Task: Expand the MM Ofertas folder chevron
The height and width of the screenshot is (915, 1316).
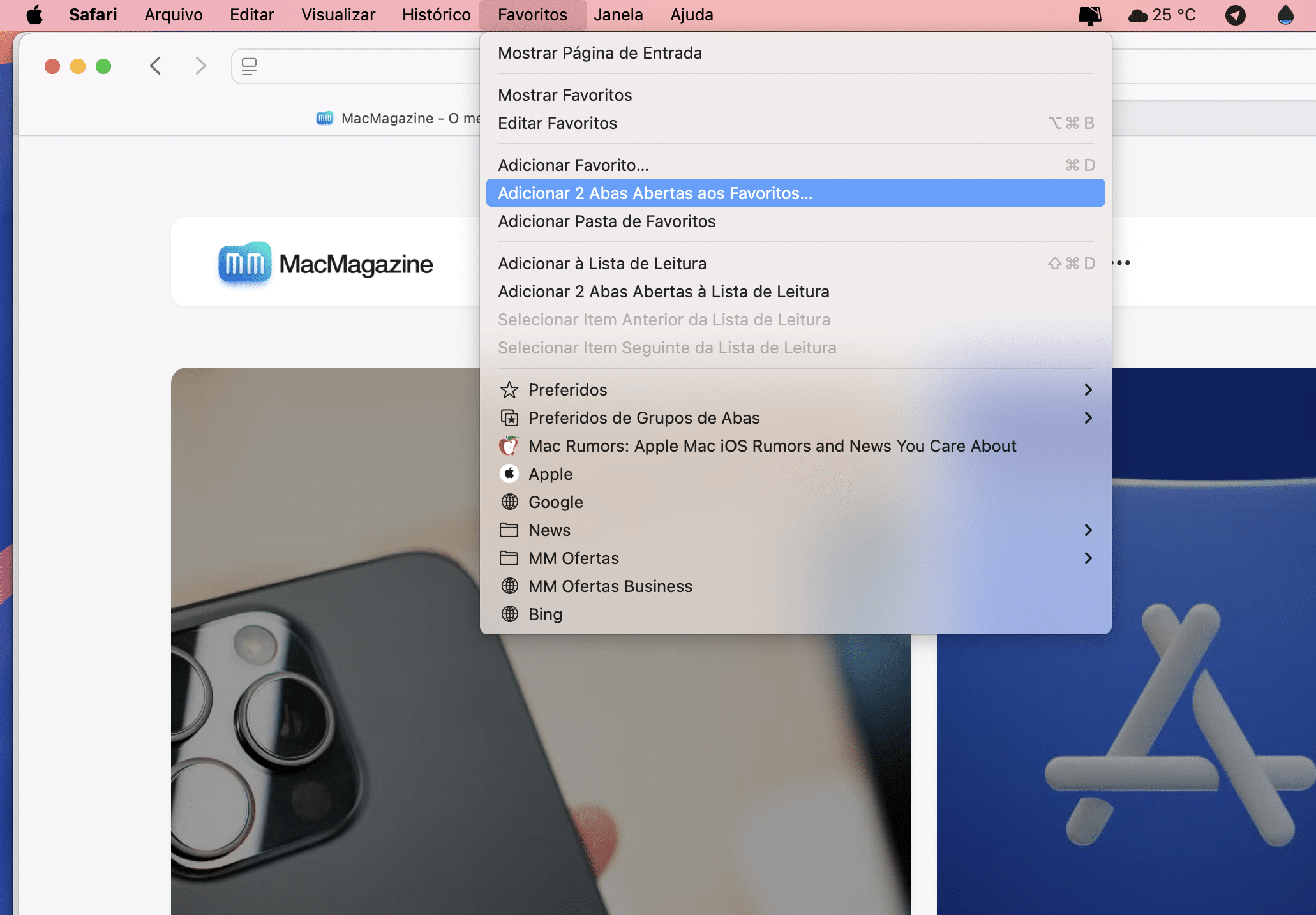Action: 1089,558
